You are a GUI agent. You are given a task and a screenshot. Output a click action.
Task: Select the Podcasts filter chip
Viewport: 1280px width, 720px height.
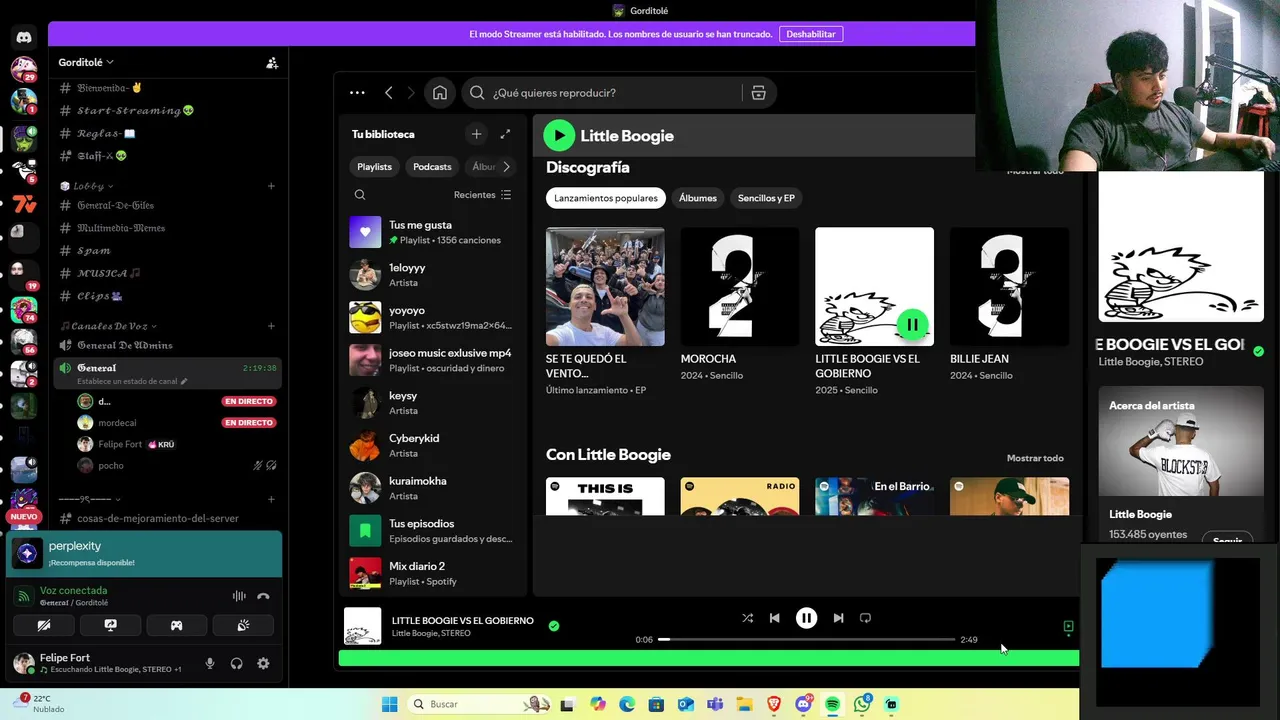coord(432,167)
